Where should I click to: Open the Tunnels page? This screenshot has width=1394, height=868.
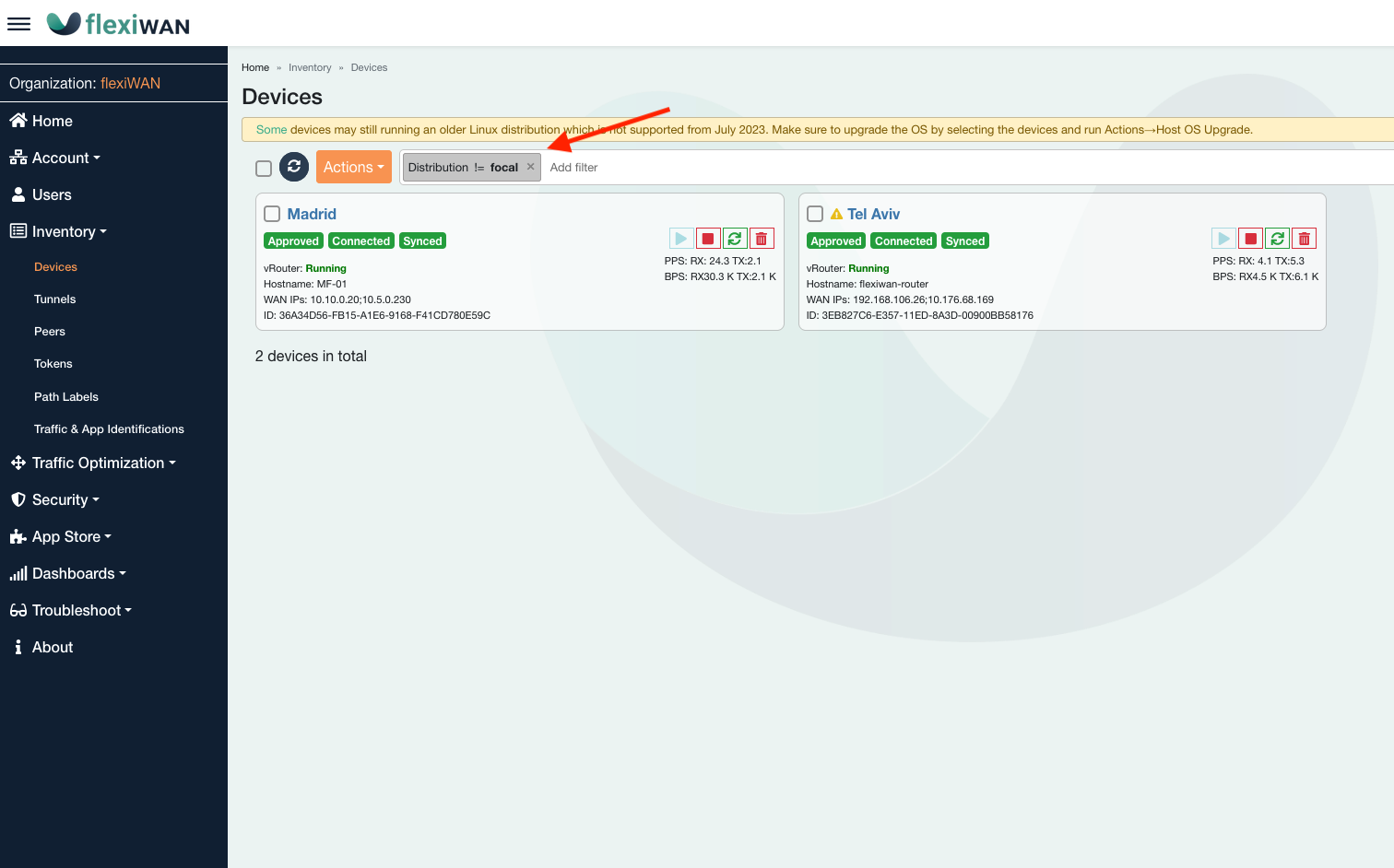(55, 299)
